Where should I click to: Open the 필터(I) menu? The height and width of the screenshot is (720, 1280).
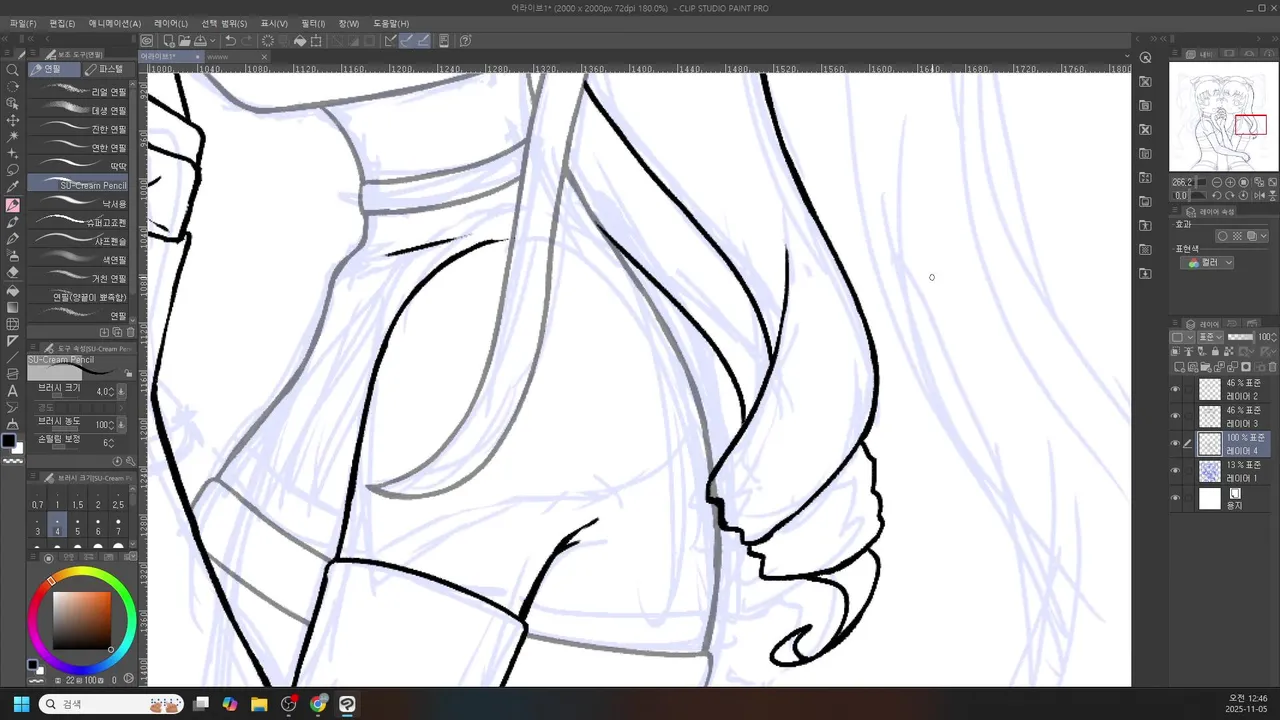[x=313, y=23]
